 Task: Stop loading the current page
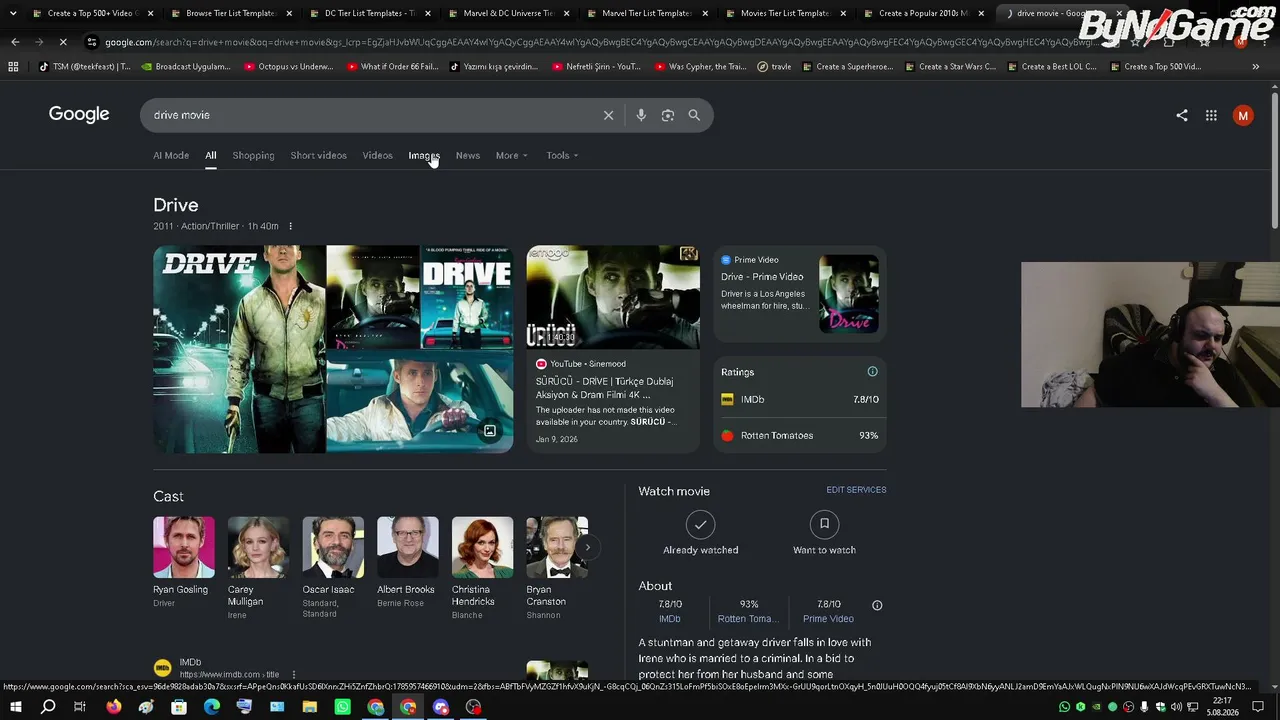[62, 42]
